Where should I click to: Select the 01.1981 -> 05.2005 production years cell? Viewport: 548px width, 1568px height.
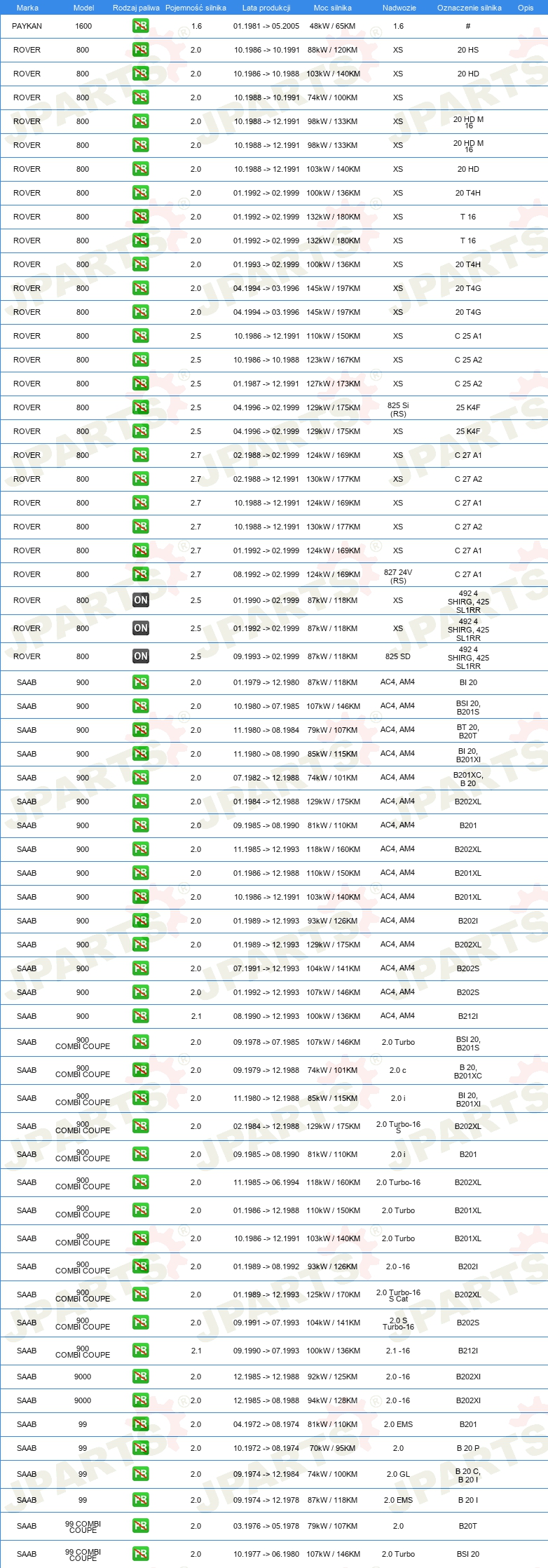pos(266,26)
